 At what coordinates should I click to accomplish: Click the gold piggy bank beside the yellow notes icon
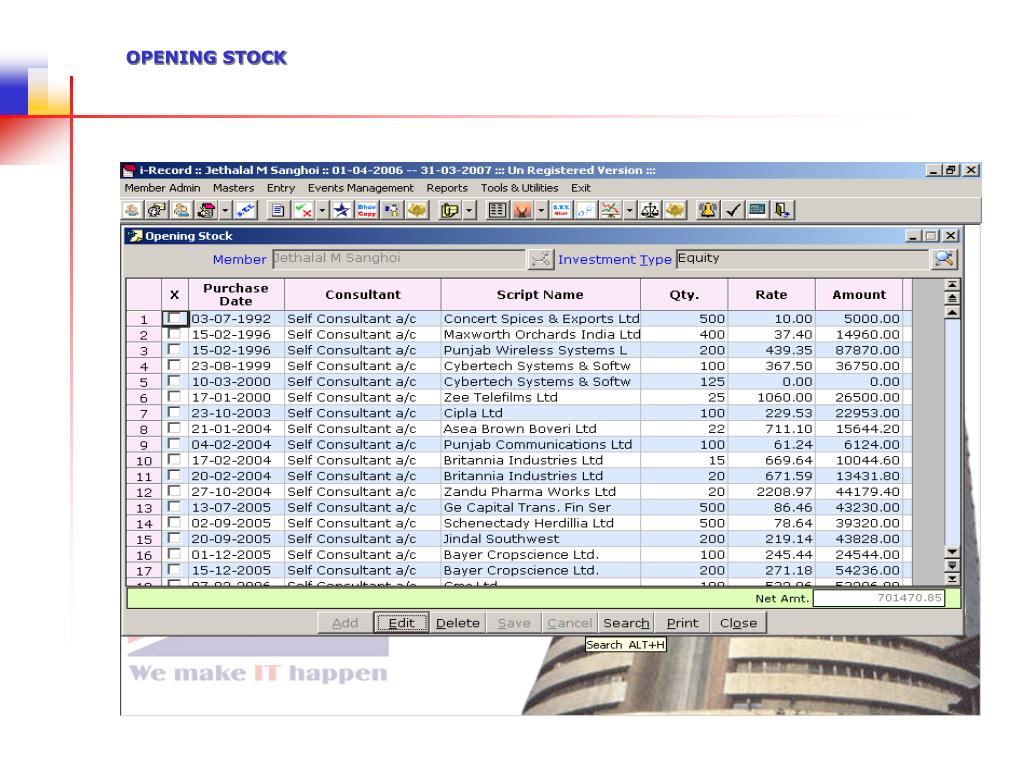[417, 210]
